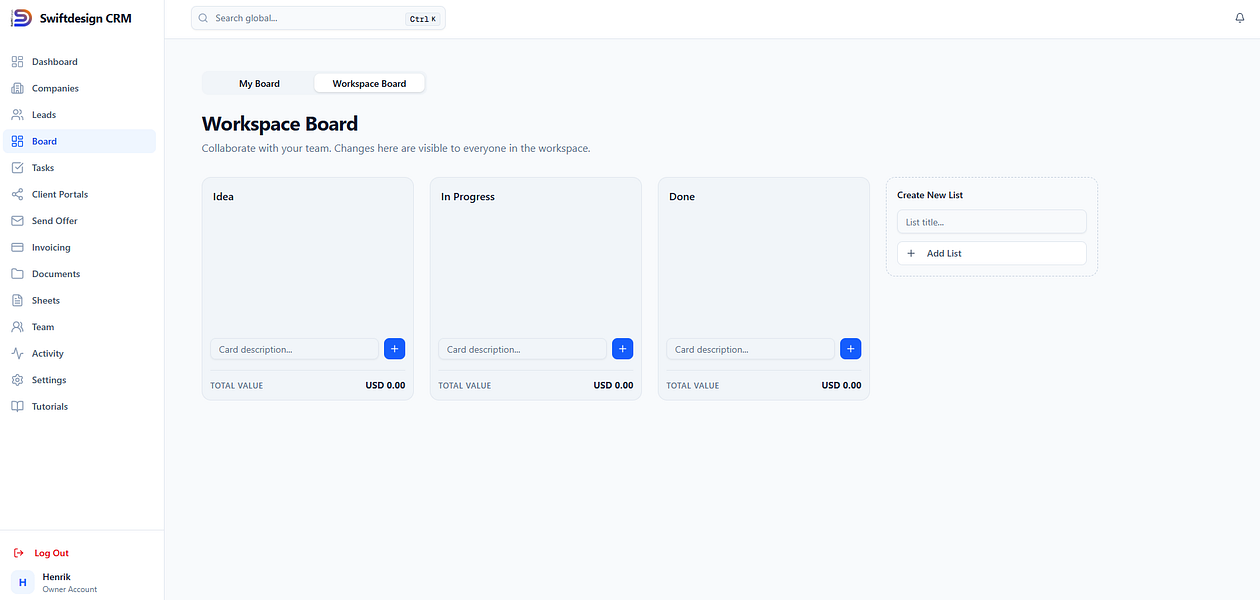
Task: Click the Client Portals share icon
Action: pyautogui.click(x=17, y=194)
